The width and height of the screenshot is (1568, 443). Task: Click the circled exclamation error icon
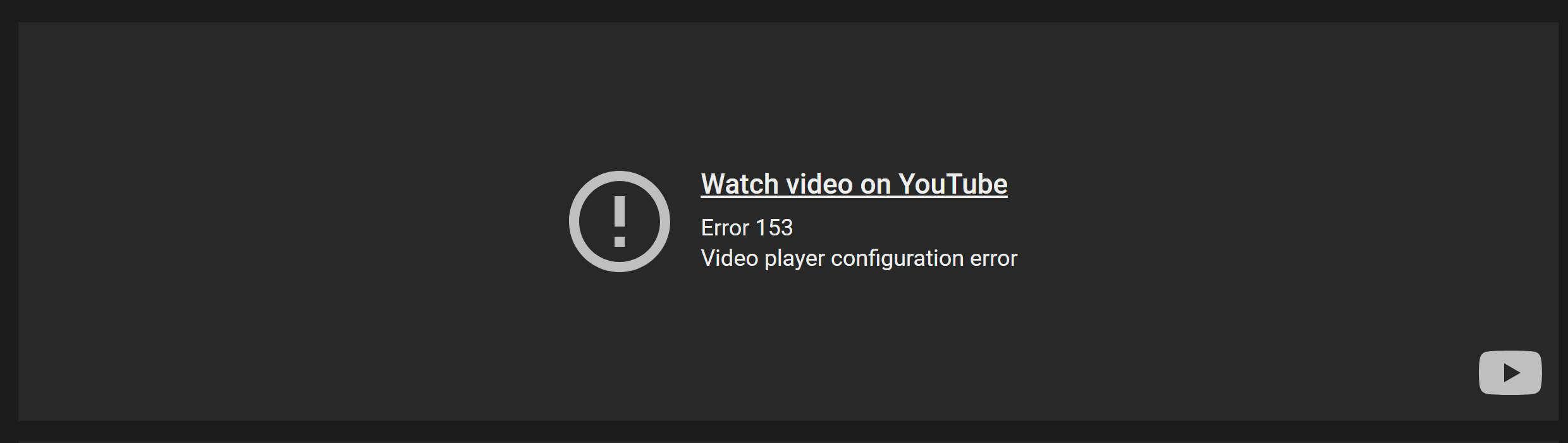pyautogui.click(x=619, y=221)
